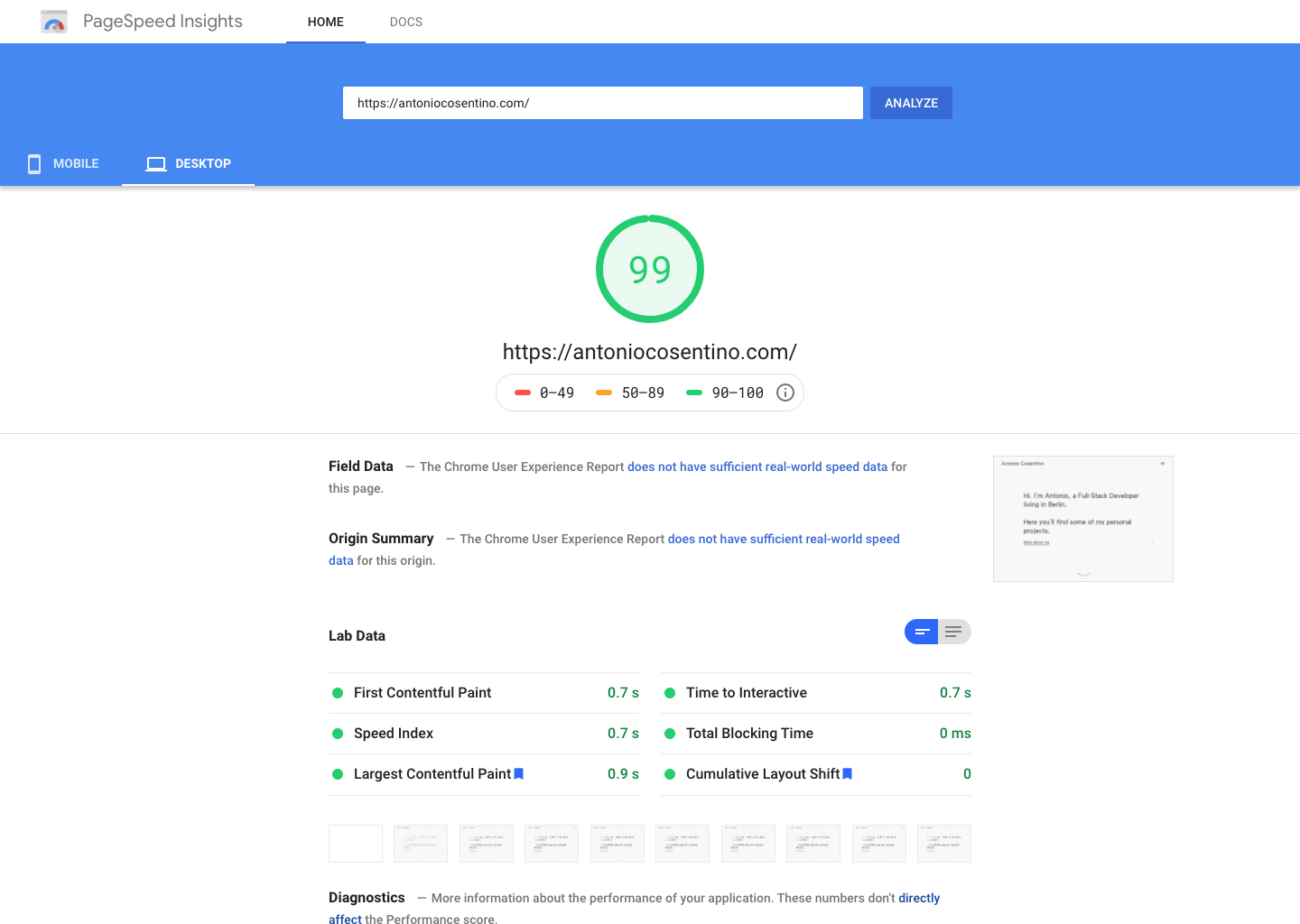Click the https://antoniocosentino.com/ heading
The image size is (1300, 924).
[x=650, y=352]
